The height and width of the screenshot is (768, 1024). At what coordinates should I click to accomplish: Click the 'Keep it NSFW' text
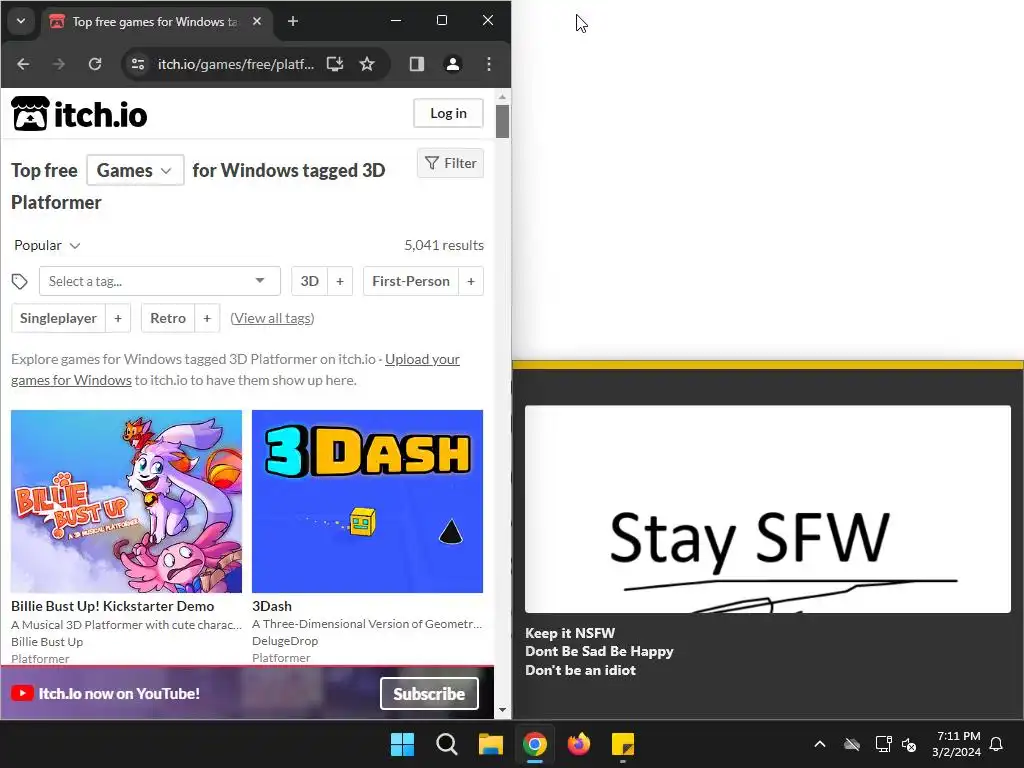click(570, 633)
